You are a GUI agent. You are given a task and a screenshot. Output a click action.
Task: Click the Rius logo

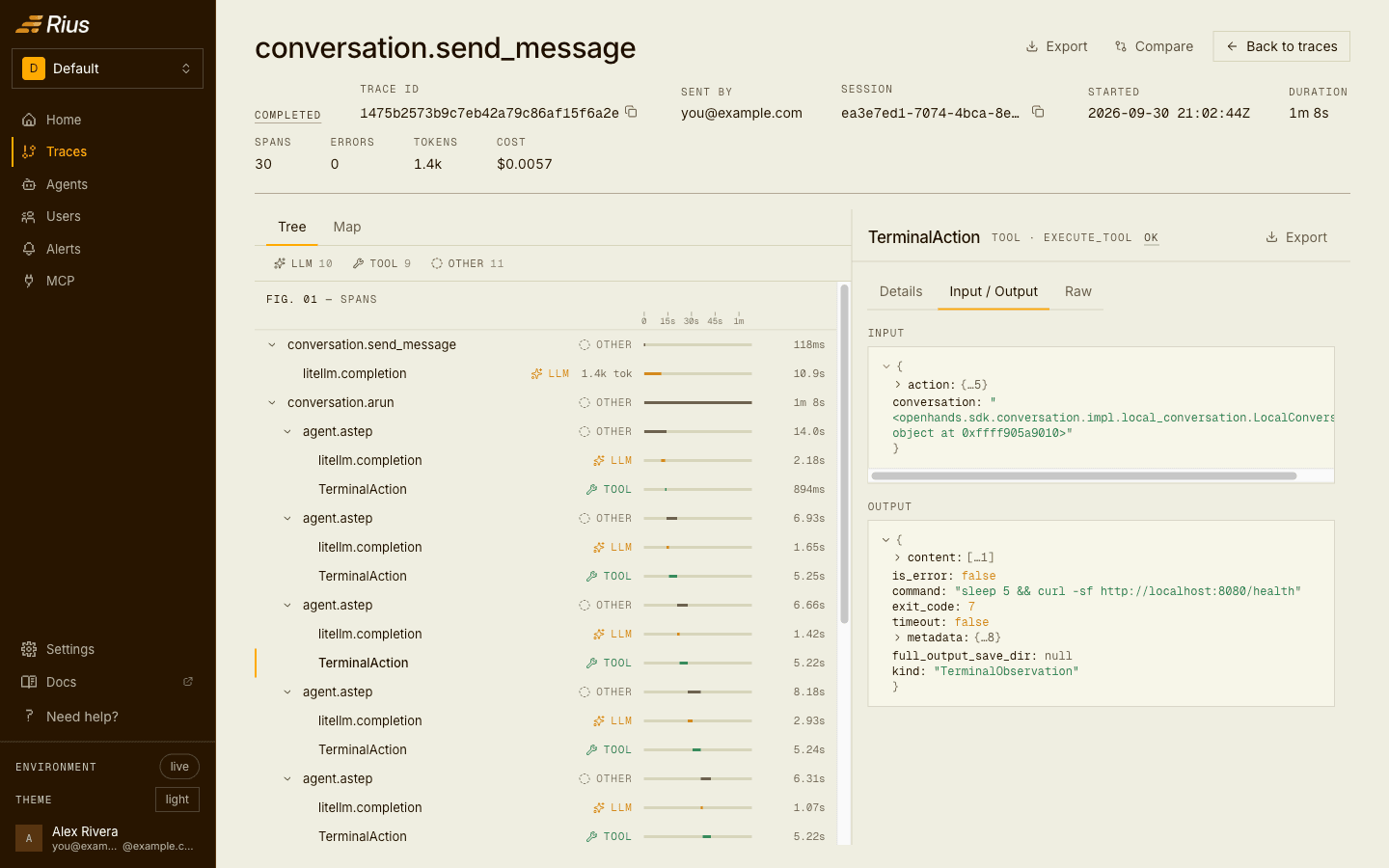(53, 24)
